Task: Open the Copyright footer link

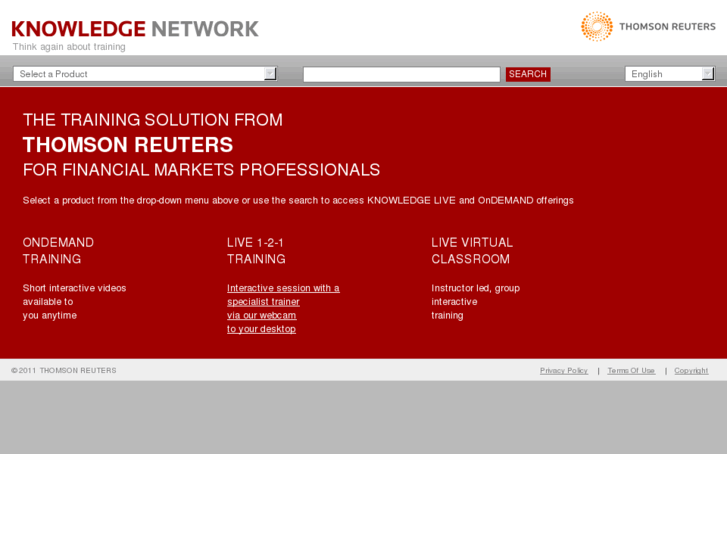Action: pos(691,371)
